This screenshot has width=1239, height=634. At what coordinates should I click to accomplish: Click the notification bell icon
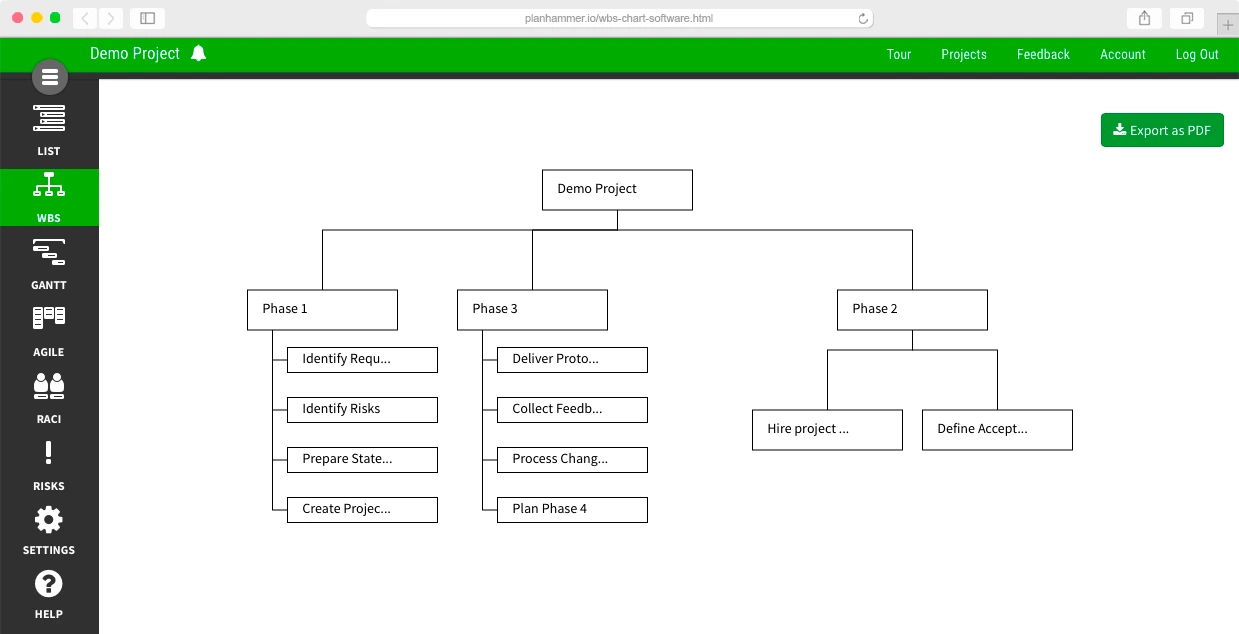(x=198, y=54)
